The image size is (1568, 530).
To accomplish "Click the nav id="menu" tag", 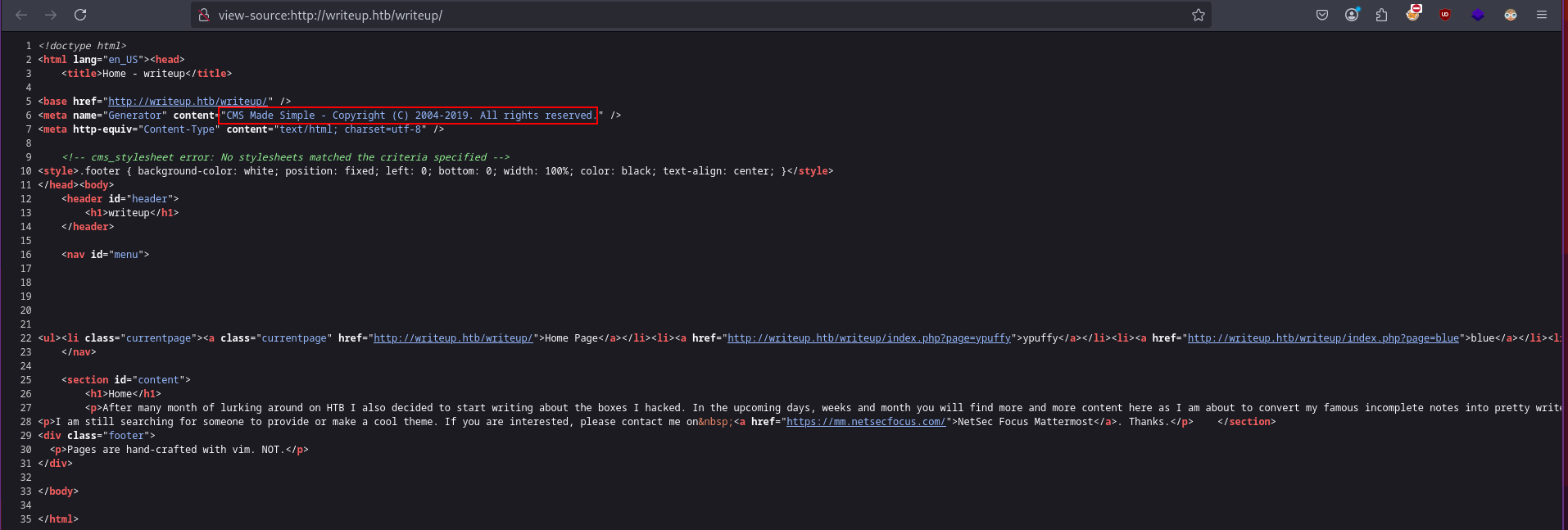I will click(106, 255).
